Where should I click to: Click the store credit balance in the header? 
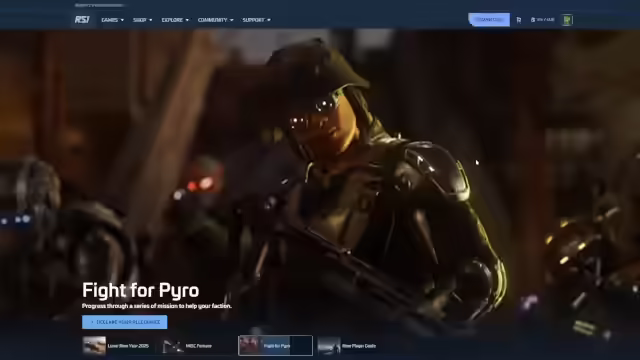click(x=543, y=20)
